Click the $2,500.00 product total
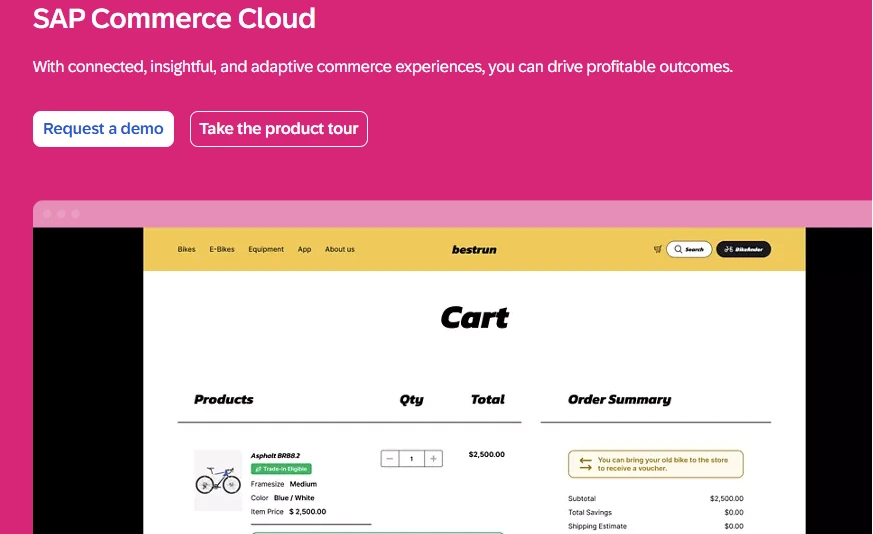 (x=487, y=454)
